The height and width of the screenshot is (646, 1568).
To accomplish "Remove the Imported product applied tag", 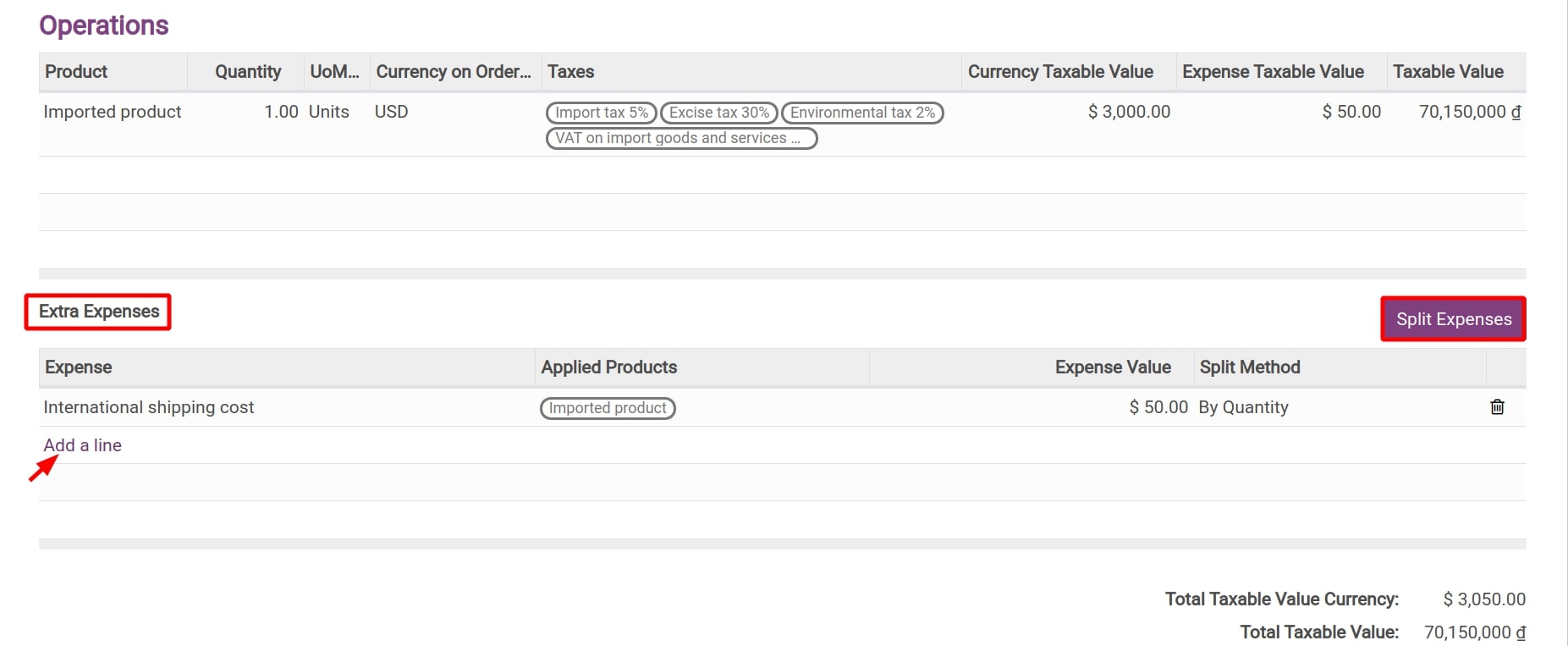I will pos(607,408).
